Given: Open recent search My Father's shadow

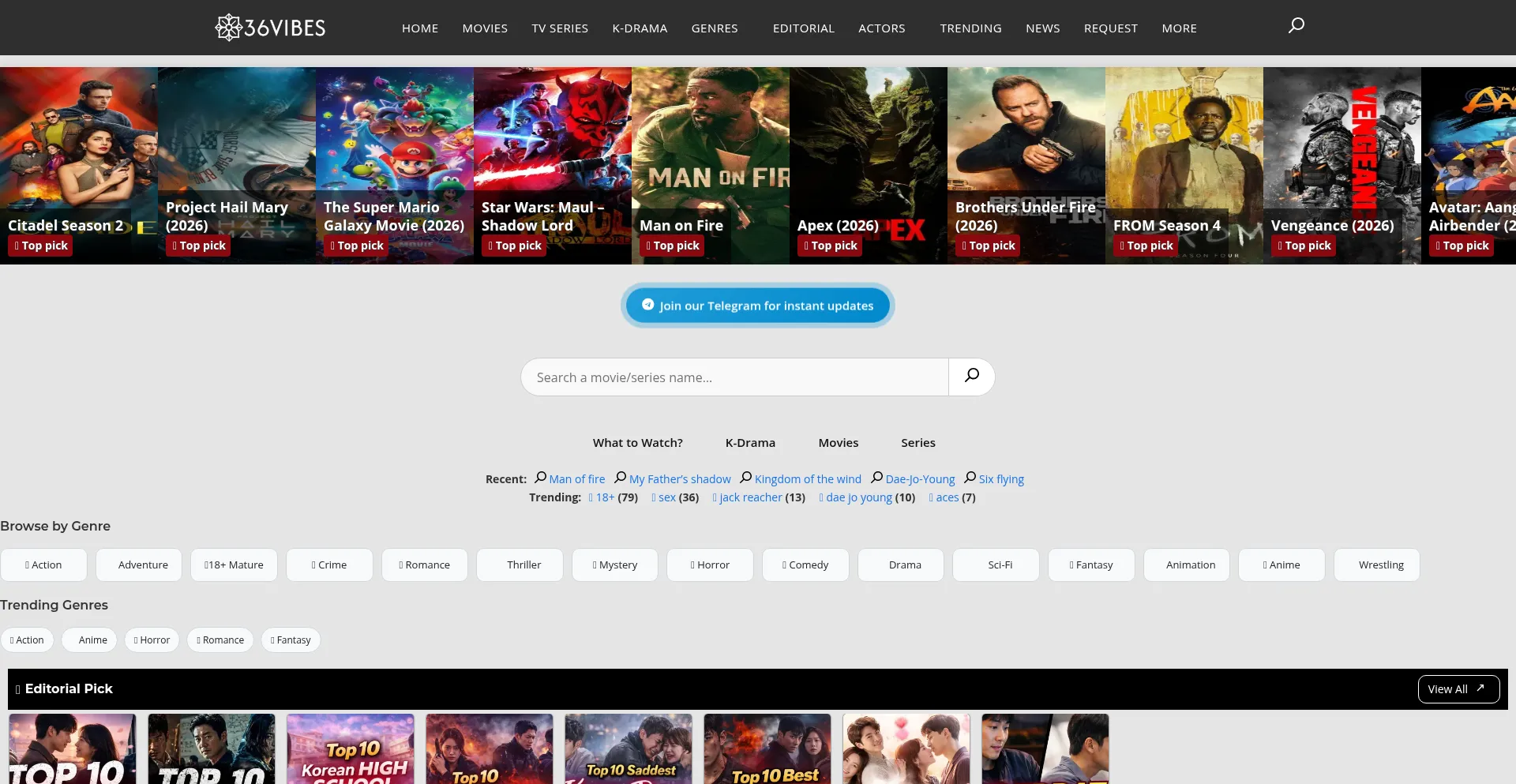Looking at the screenshot, I should coord(680,479).
